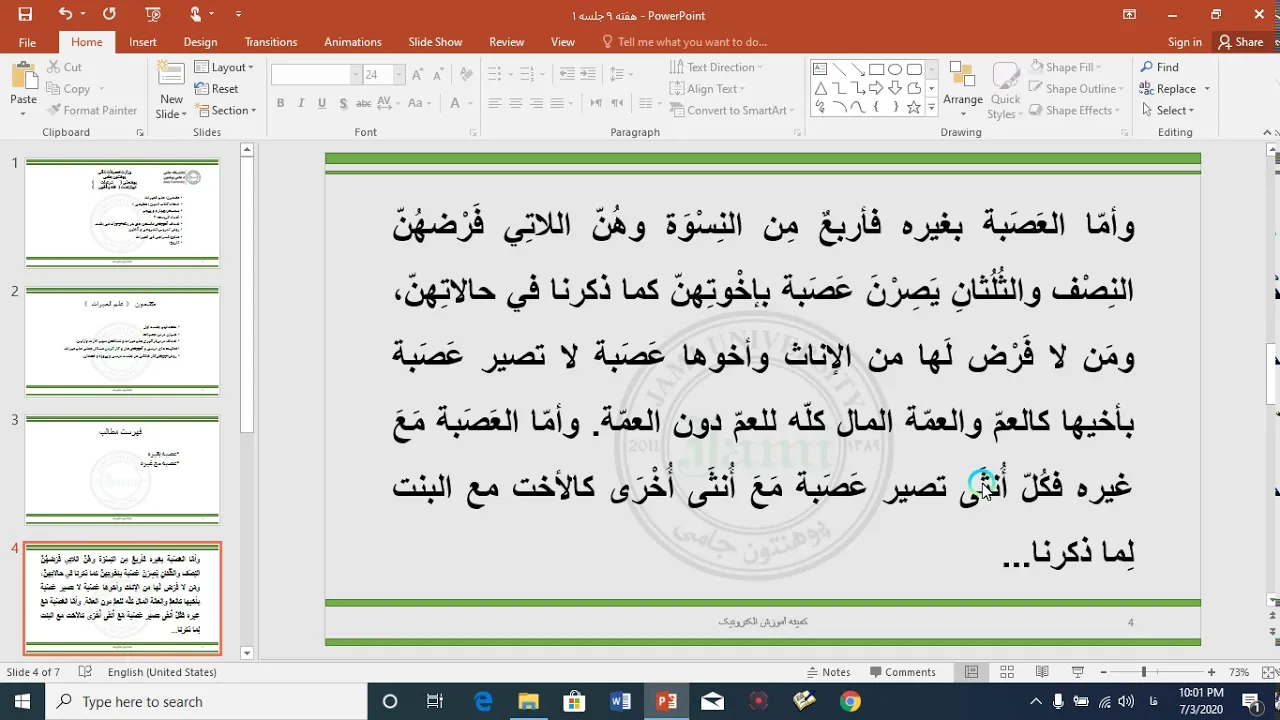Toggle text Shadow
The height and width of the screenshot is (720, 1280).
click(342, 103)
